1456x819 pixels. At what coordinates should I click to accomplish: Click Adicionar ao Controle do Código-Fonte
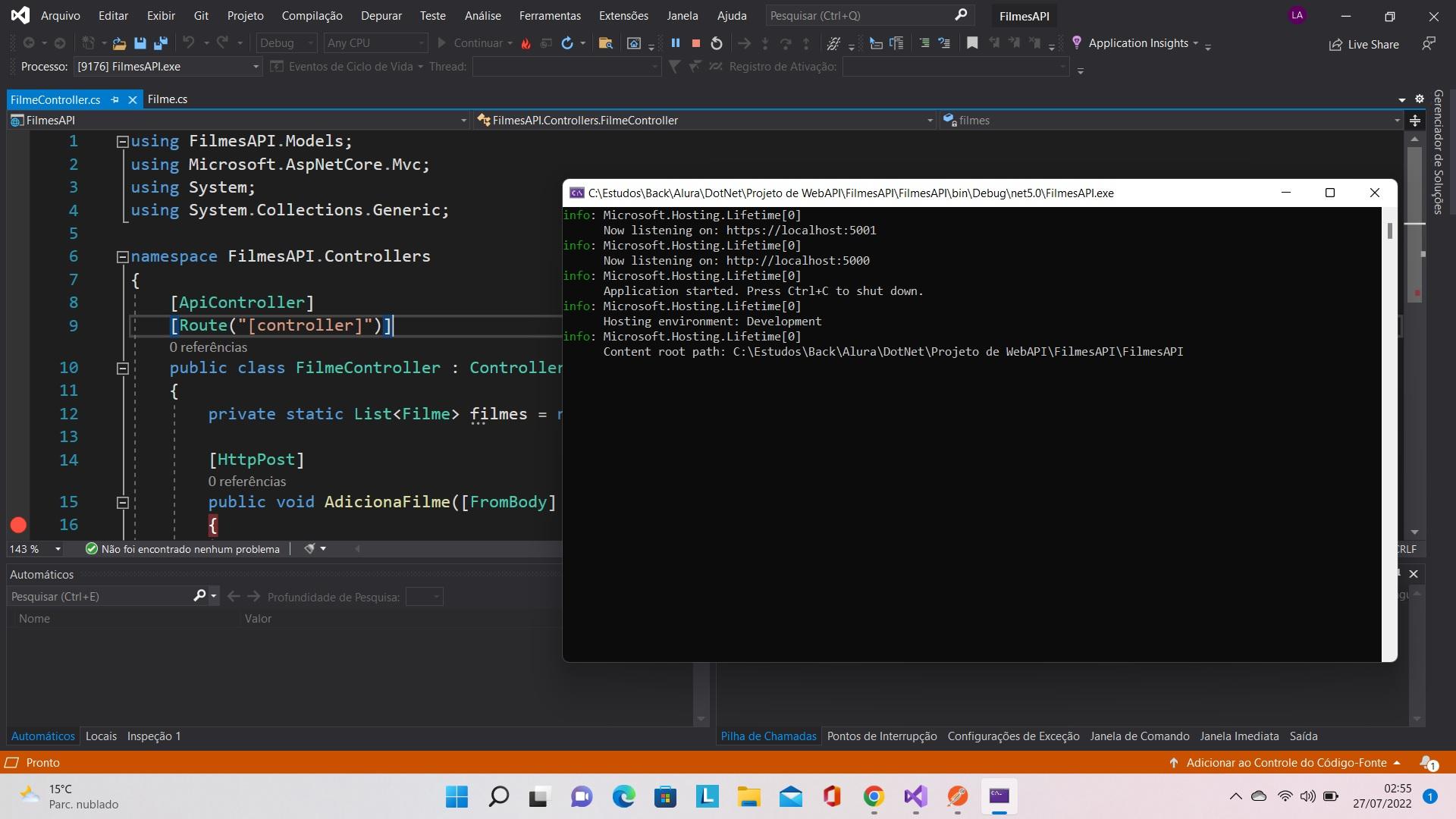tap(1286, 763)
